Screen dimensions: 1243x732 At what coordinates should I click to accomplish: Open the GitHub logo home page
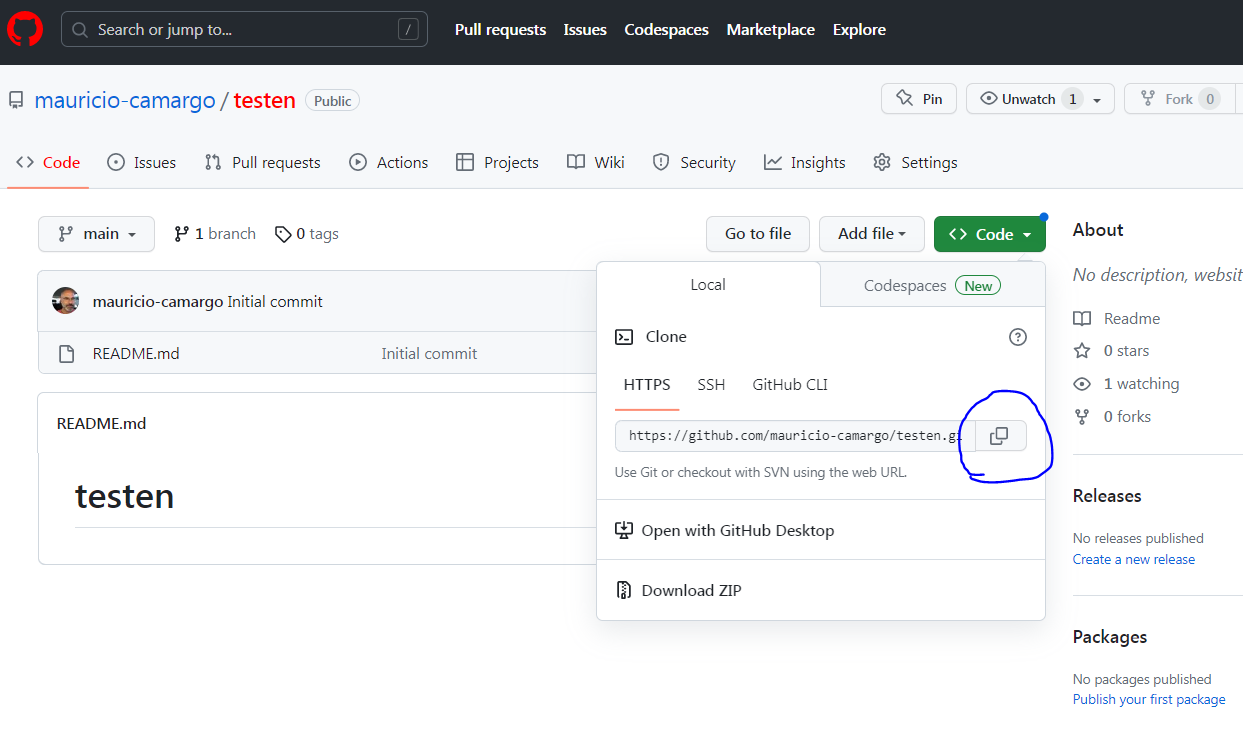[x=25, y=30]
